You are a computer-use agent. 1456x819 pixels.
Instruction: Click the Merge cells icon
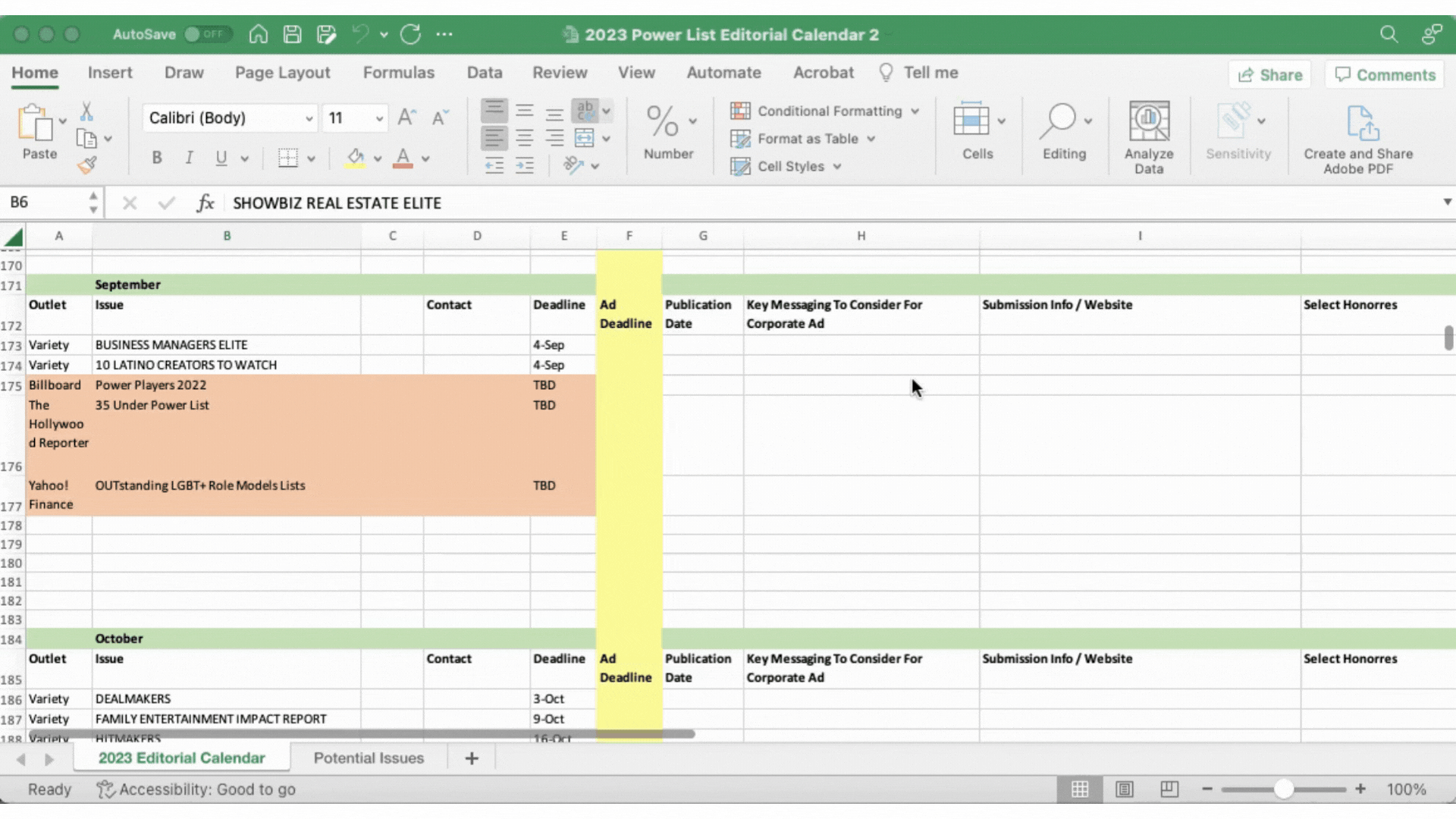click(584, 138)
